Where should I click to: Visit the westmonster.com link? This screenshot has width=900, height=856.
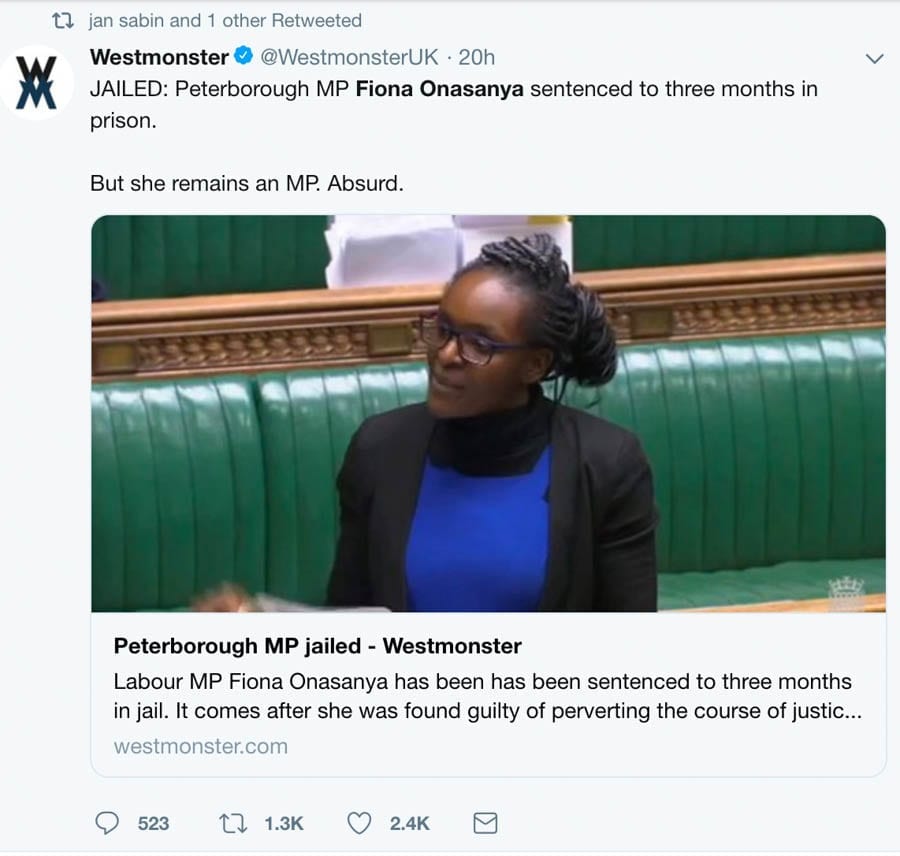click(201, 746)
